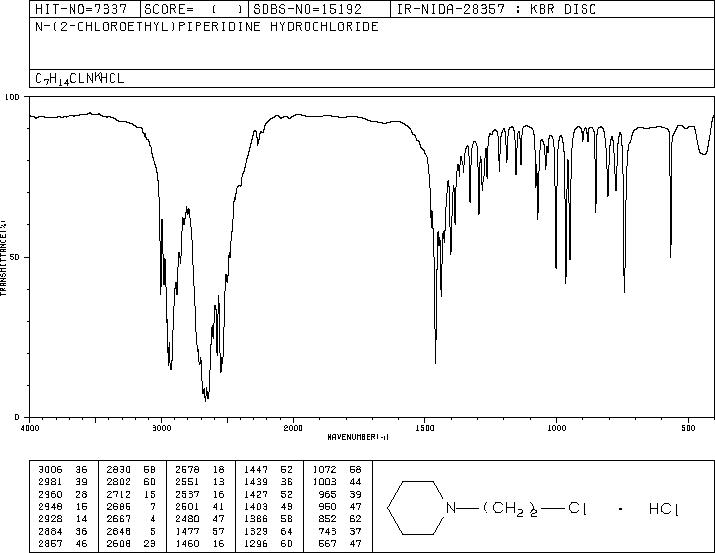This screenshot has width=715, height=553.
Task: Select the 852 entry in the peak table
Action: pos(340,519)
